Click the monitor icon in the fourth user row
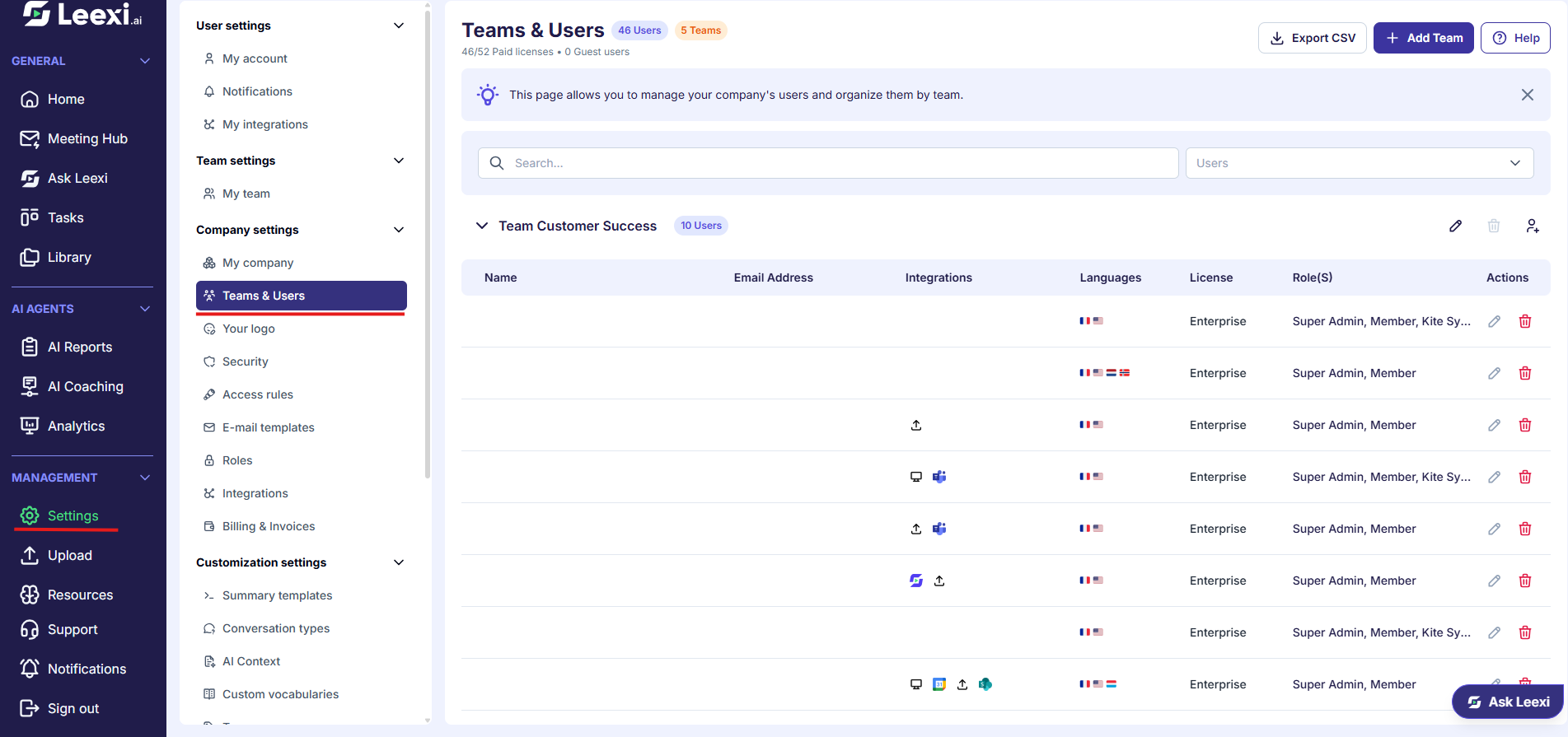This screenshot has height=737, width=1568. click(916, 477)
